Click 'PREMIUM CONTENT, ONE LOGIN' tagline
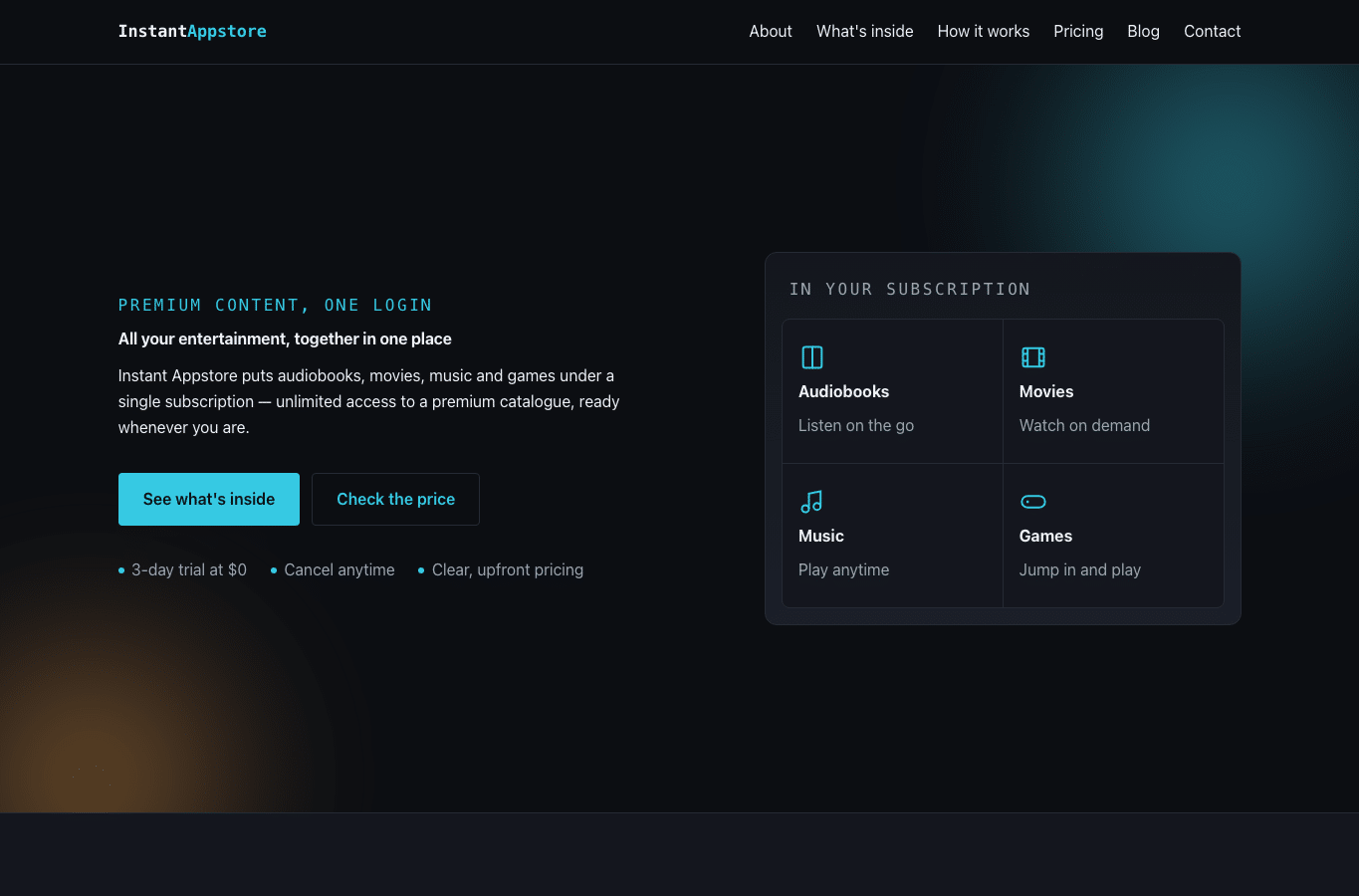The image size is (1359, 896). coord(275,305)
